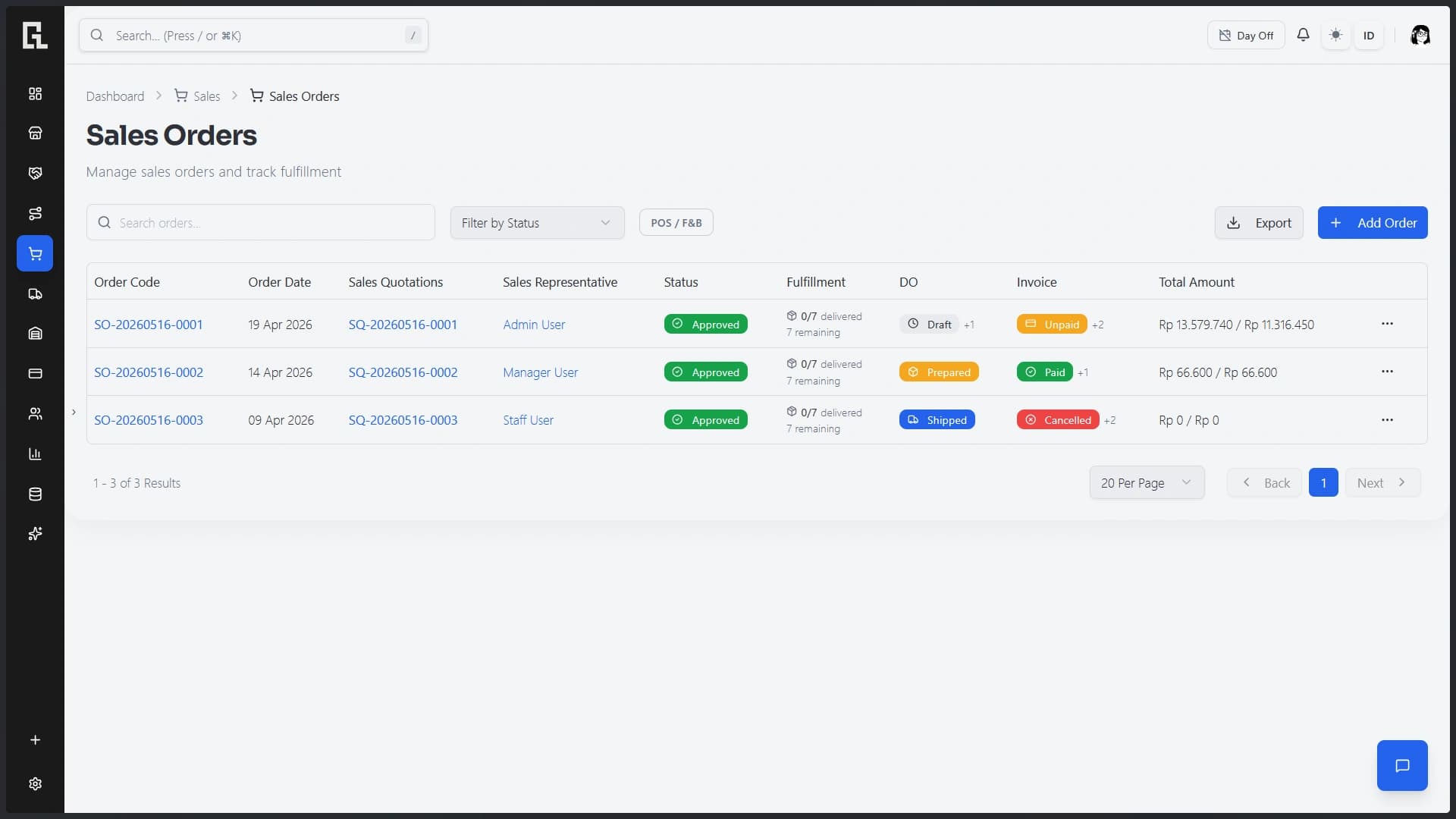Image resolution: width=1456 pixels, height=819 pixels.
Task: Open settings gear icon in sidebar
Action: [x=35, y=783]
